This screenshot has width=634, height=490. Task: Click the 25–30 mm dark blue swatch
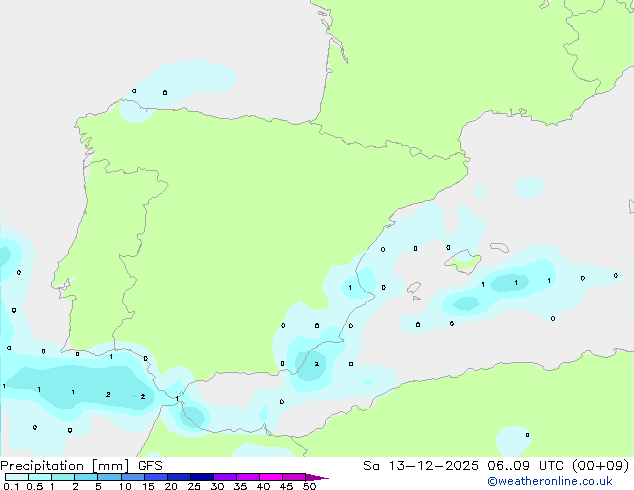[x=202, y=477]
